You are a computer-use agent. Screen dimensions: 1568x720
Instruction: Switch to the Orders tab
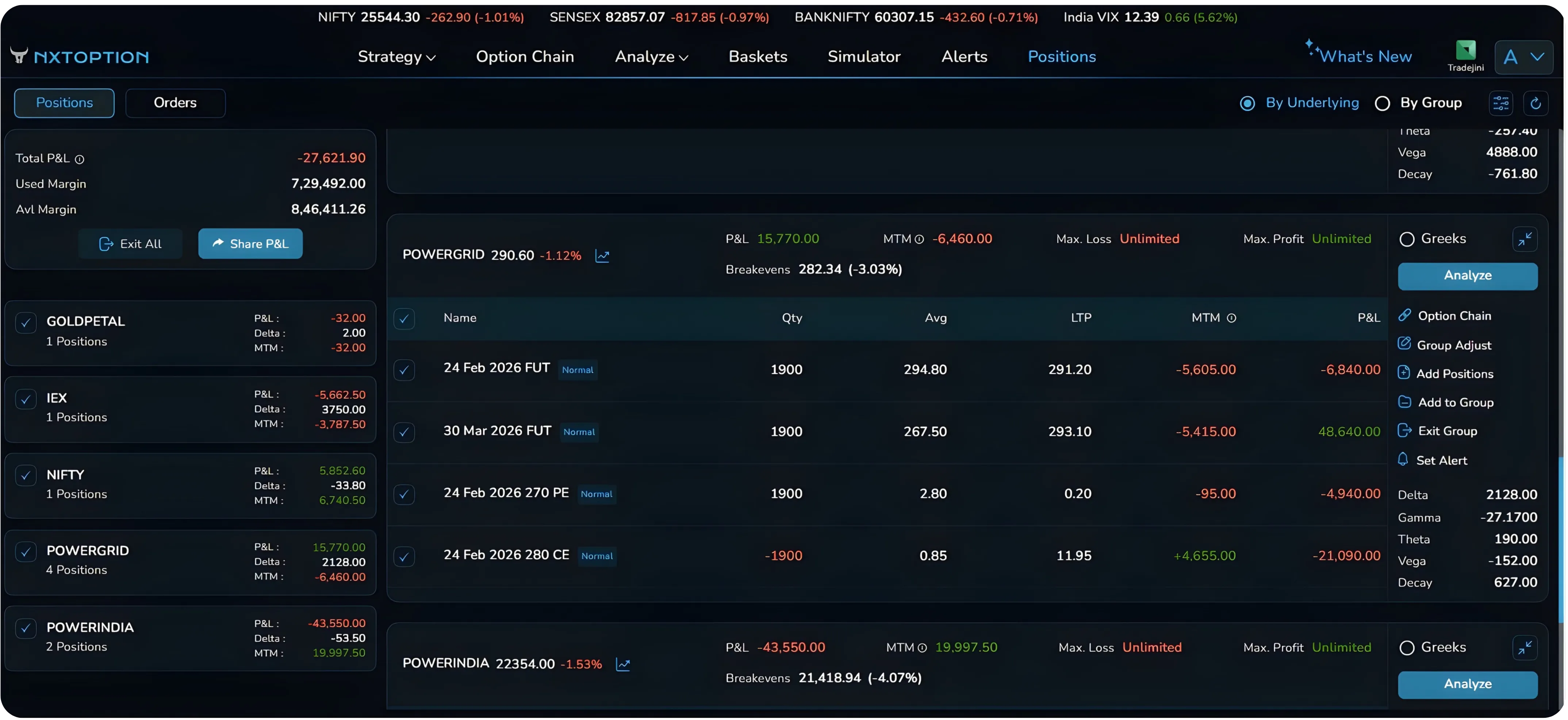point(176,103)
